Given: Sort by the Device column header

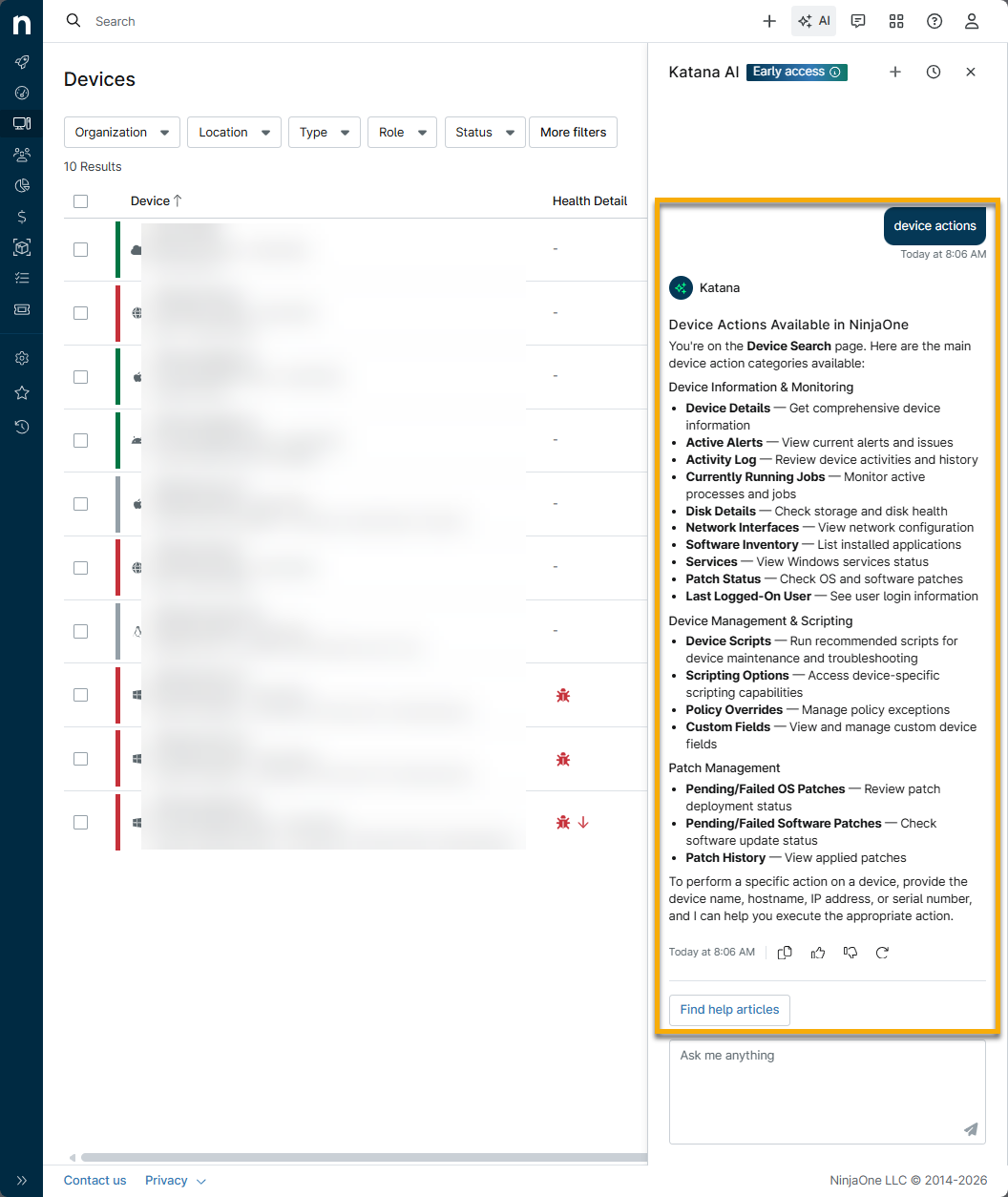Looking at the screenshot, I should 156,201.
